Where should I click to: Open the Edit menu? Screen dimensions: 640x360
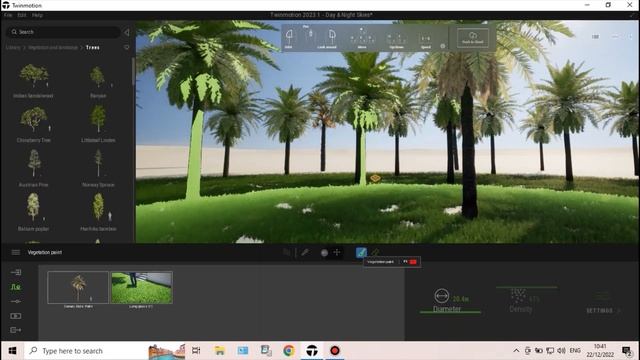22,15
